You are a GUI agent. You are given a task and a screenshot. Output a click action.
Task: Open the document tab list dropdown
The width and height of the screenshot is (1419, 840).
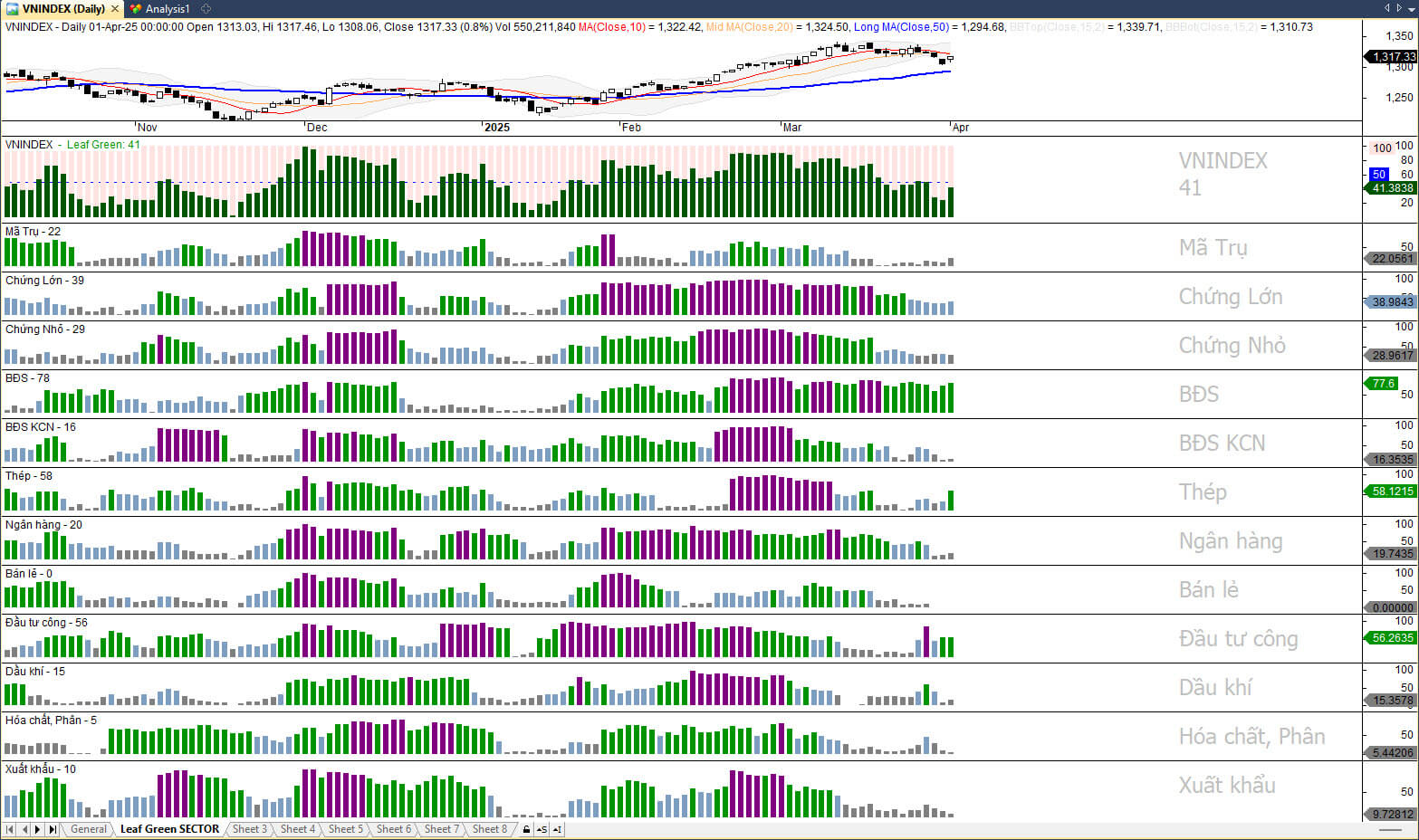point(1410,8)
